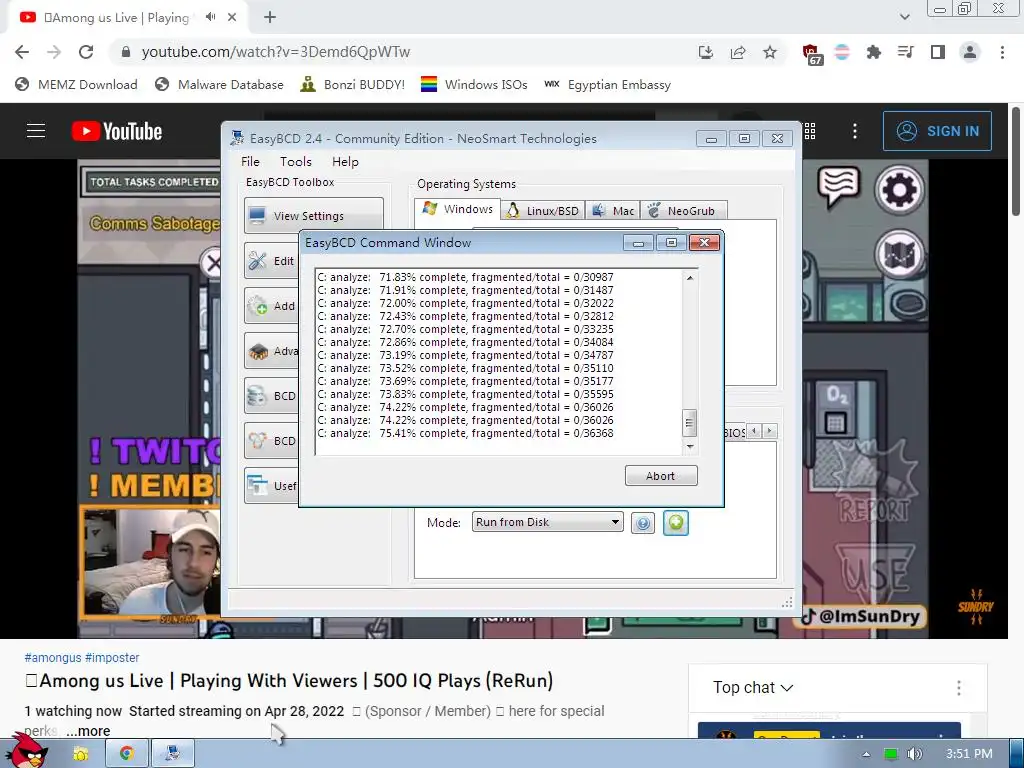Close the Among us Live tab
1024x768 pixels.
(x=232, y=17)
